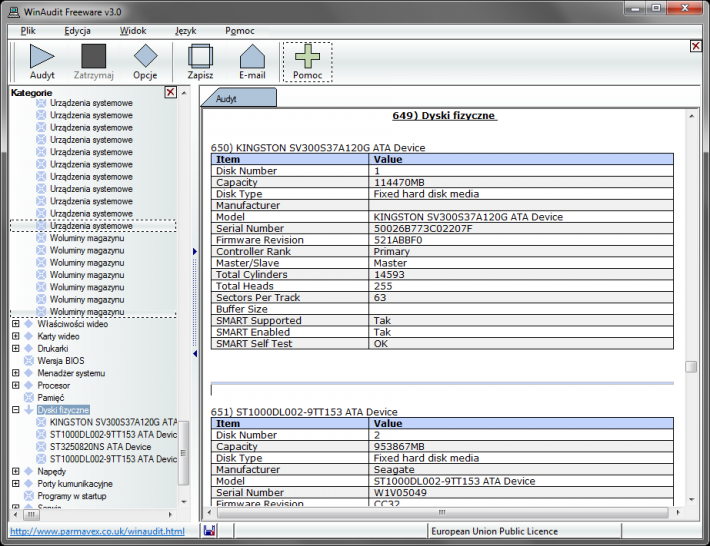
Task: Click the serial number 50026B773C02207F cell
Action: [521, 228]
